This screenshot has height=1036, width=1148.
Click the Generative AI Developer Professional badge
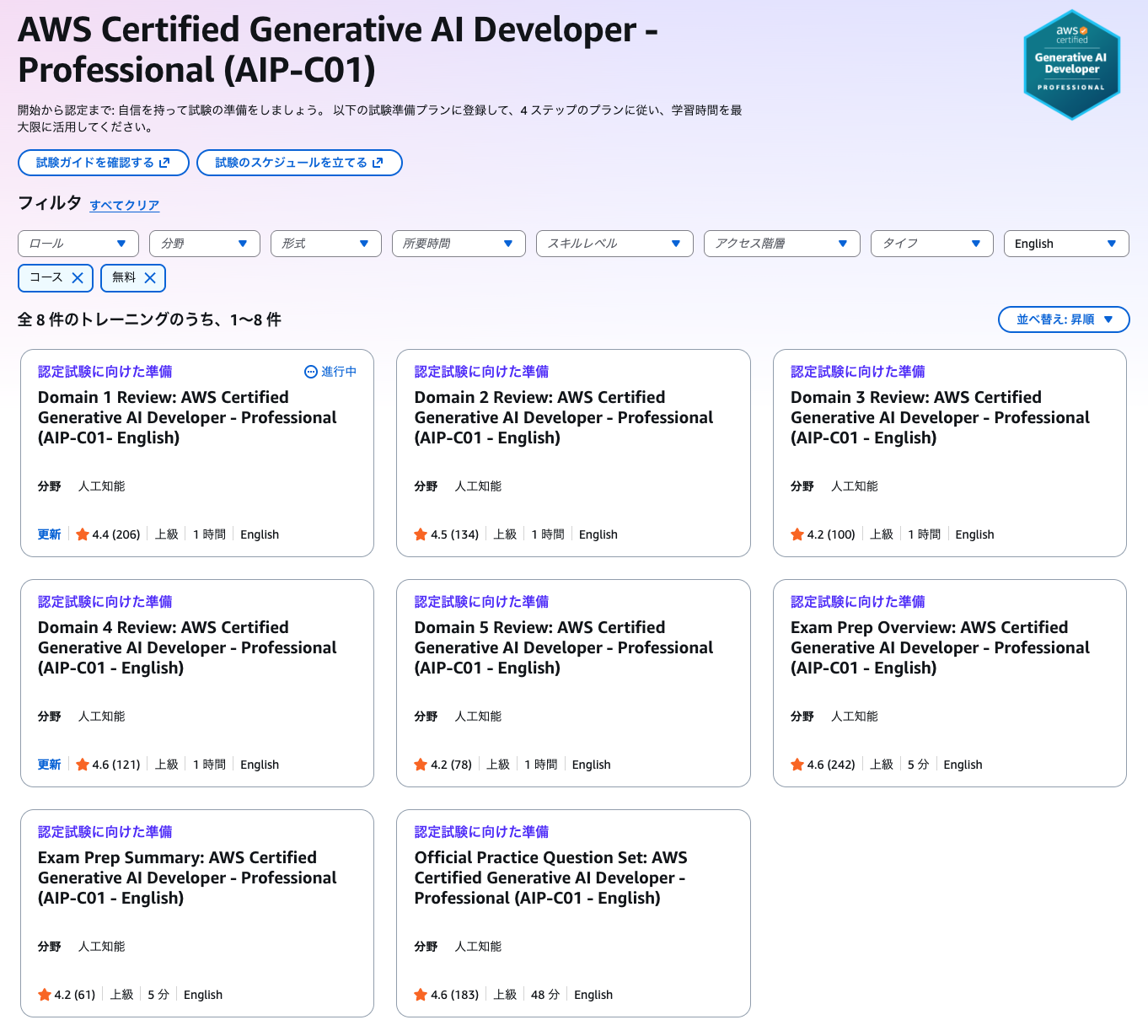point(1071,65)
